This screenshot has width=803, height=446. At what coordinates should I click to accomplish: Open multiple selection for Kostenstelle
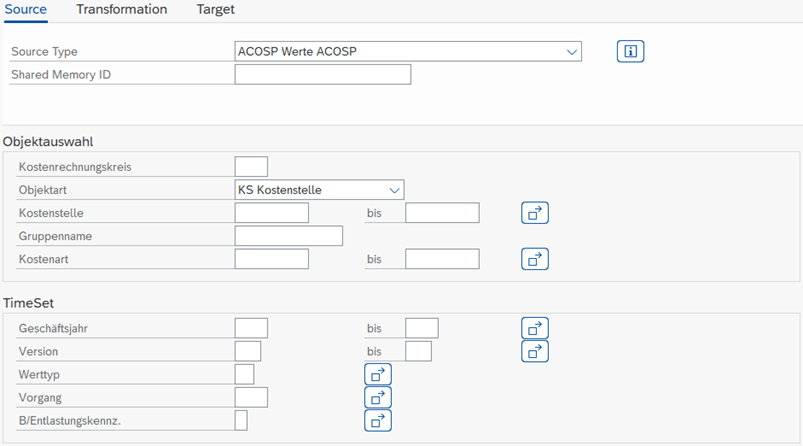tap(535, 213)
